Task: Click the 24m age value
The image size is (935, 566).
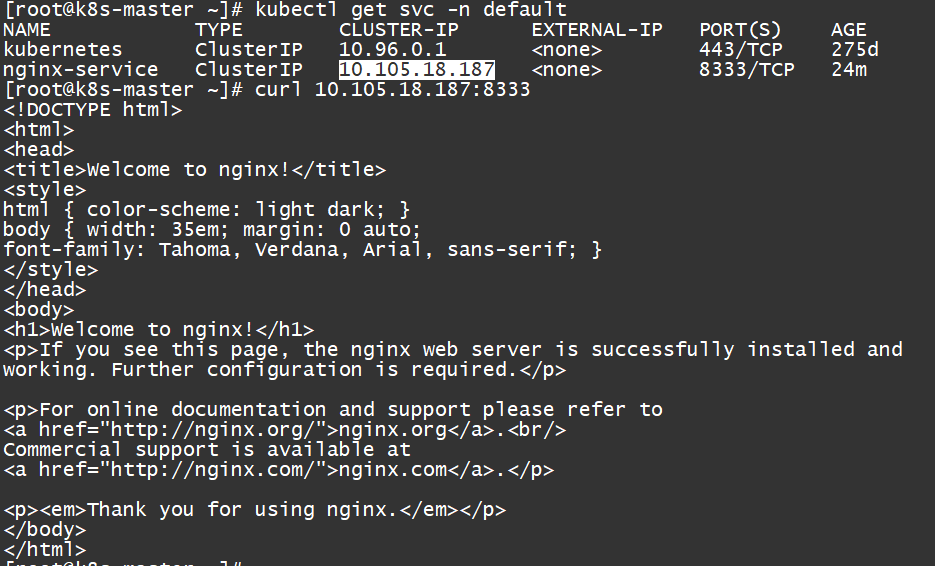Action: pos(849,70)
